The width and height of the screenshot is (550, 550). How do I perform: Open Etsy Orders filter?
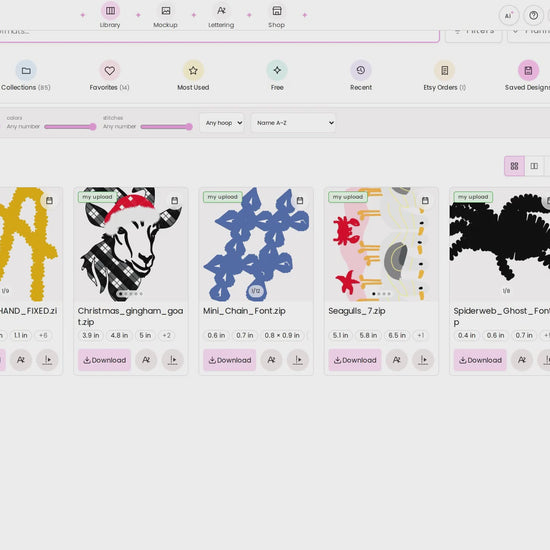pyautogui.click(x=444, y=76)
